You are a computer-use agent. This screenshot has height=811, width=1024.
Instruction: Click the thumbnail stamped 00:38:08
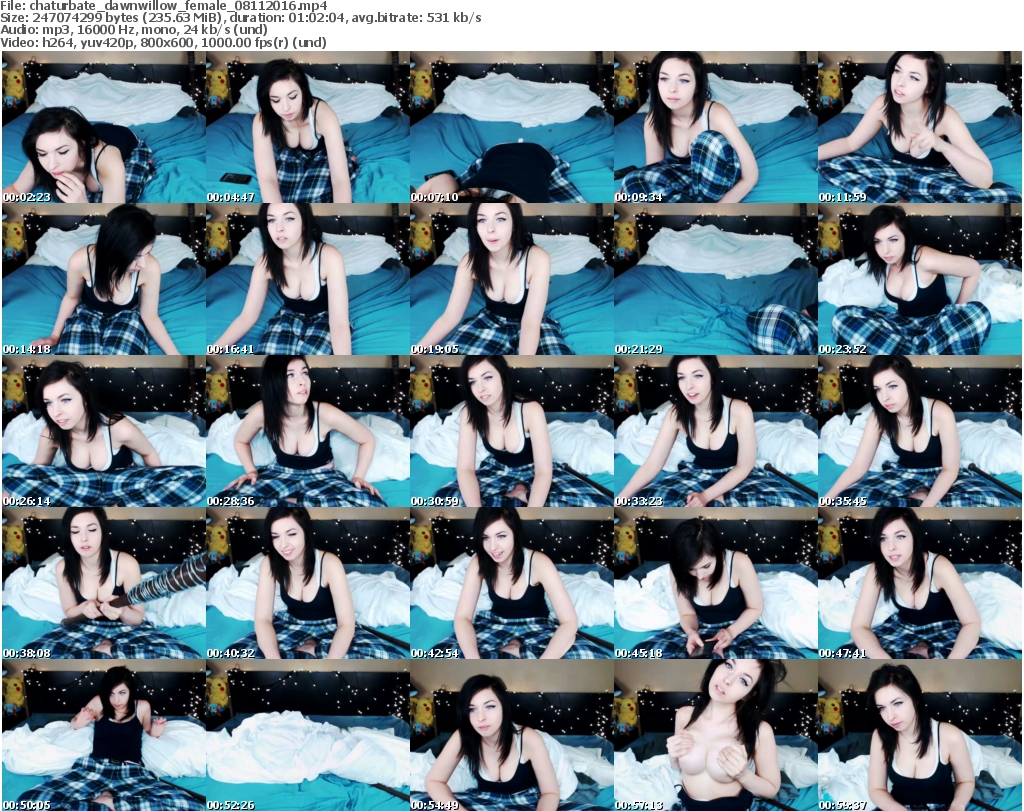point(104,584)
